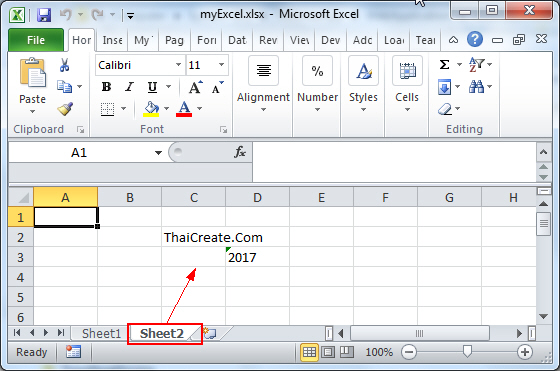Minimize the ribbon with caret icon

click(x=453, y=40)
